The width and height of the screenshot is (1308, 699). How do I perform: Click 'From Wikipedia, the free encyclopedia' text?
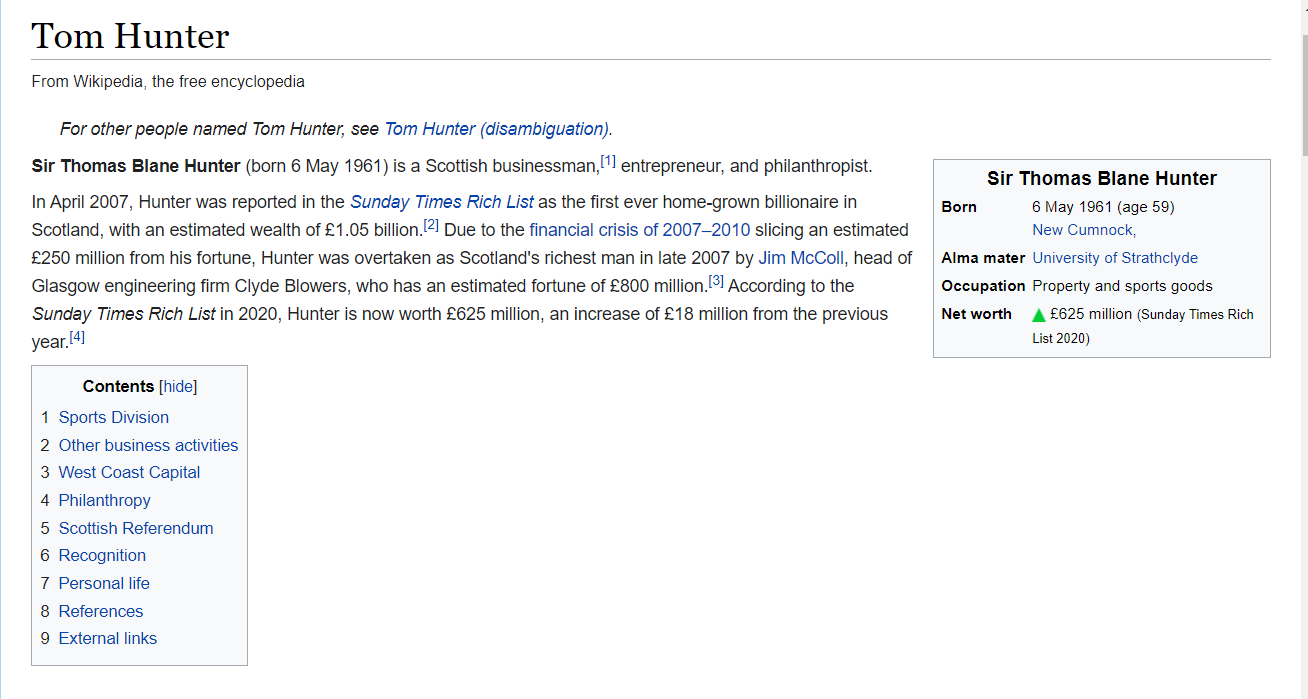168,82
